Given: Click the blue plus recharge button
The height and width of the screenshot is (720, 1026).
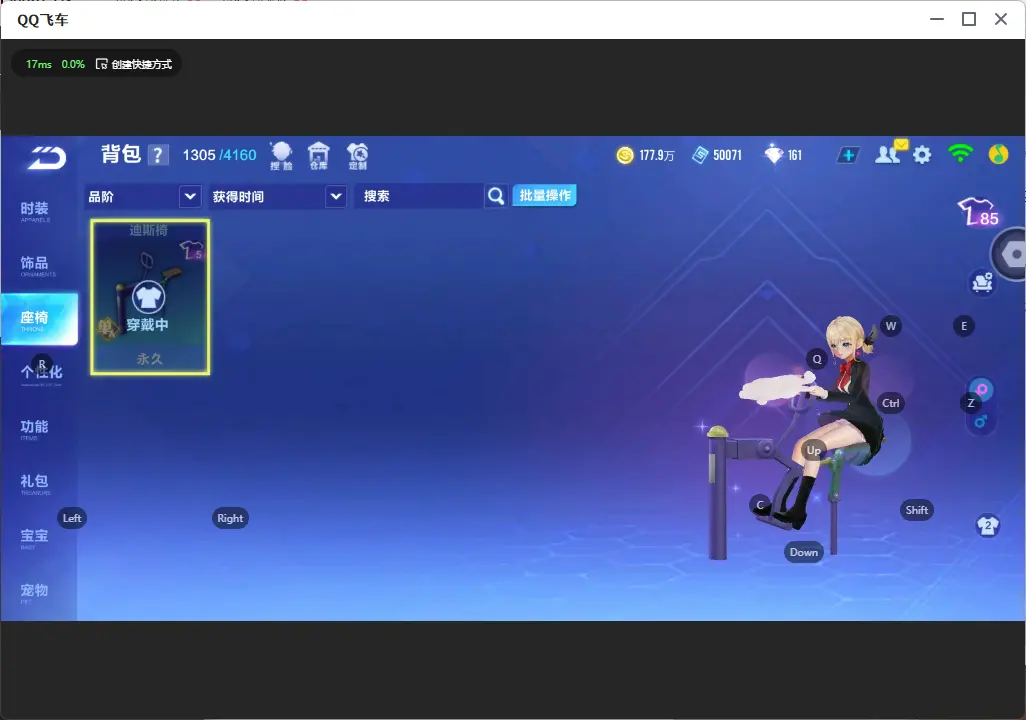Looking at the screenshot, I should pyautogui.click(x=848, y=155).
